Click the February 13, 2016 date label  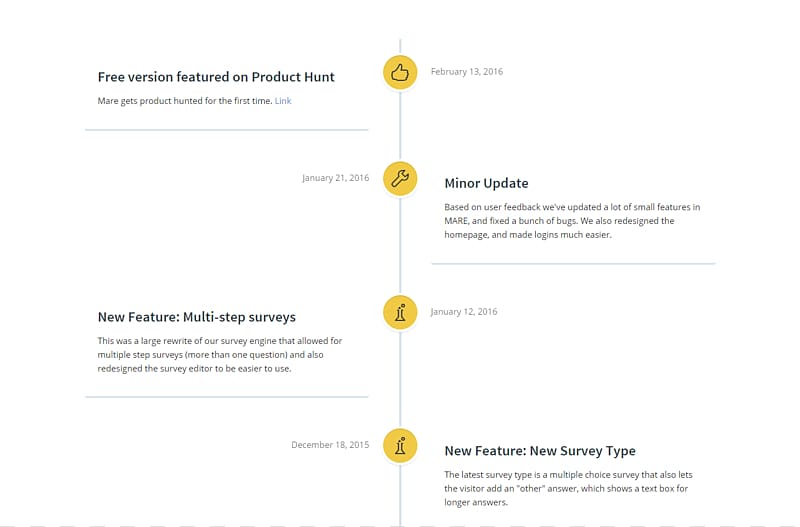[x=467, y=72]
